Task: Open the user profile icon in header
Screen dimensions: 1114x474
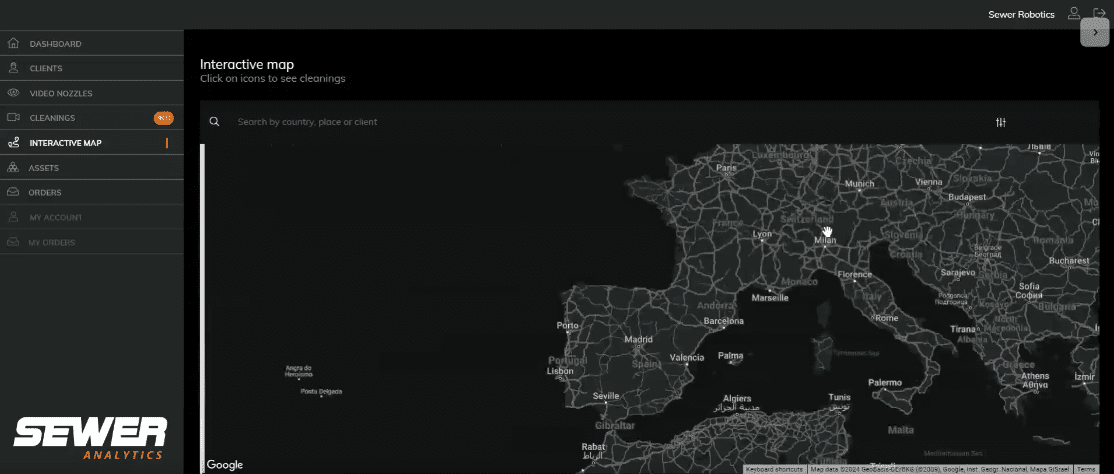Action: [1074, 14]
